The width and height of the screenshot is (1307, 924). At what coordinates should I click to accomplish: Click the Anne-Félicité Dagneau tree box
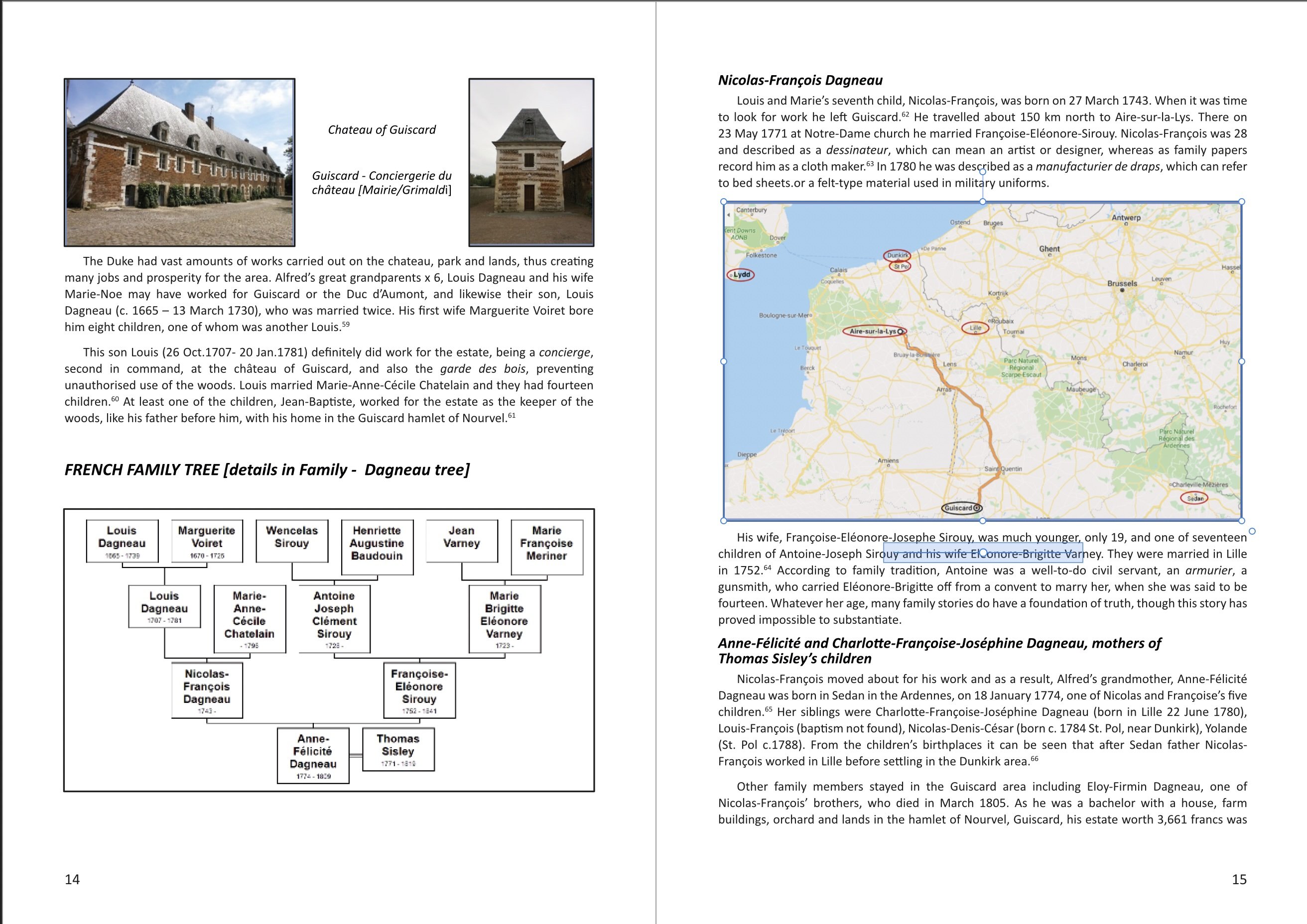pyautogui.click(x=313, y=756)
